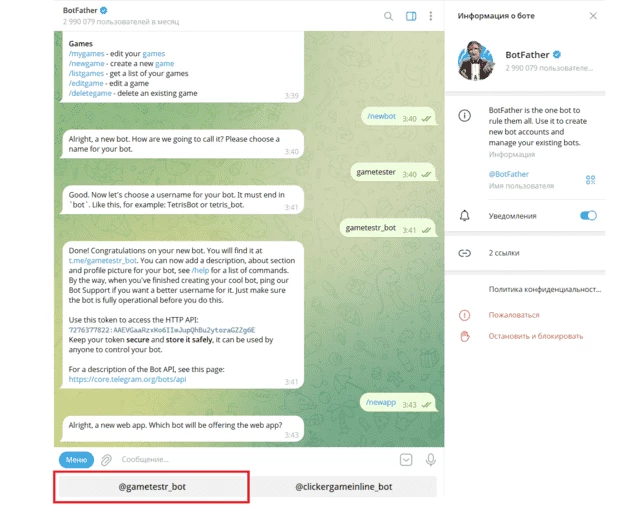Screen dimensions: 636x520
Task: Close the bot information panel
Action: click(x=593, y=16)
